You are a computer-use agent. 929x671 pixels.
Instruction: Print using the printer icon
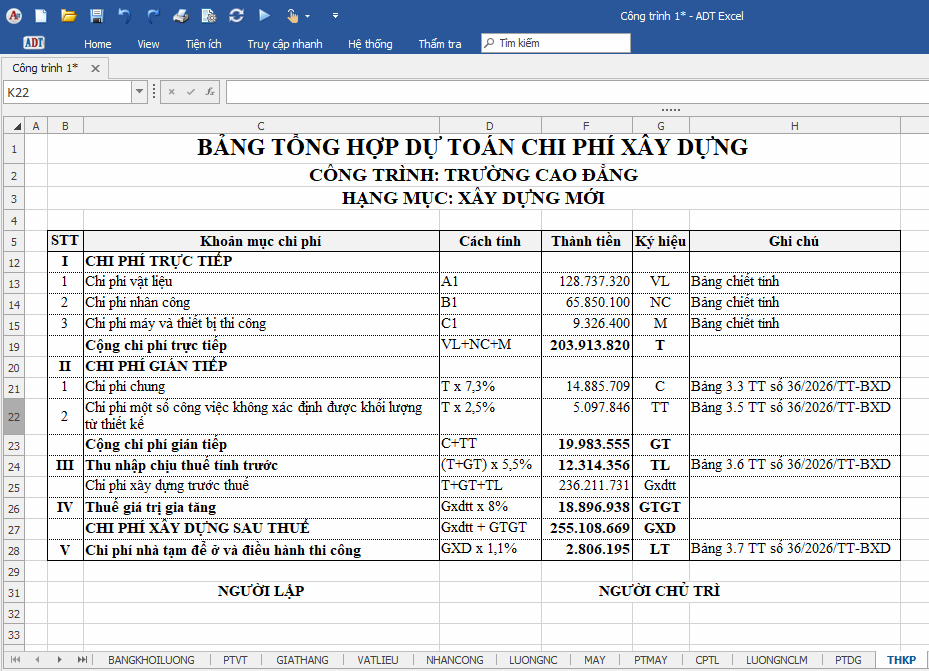coord(181,16)
